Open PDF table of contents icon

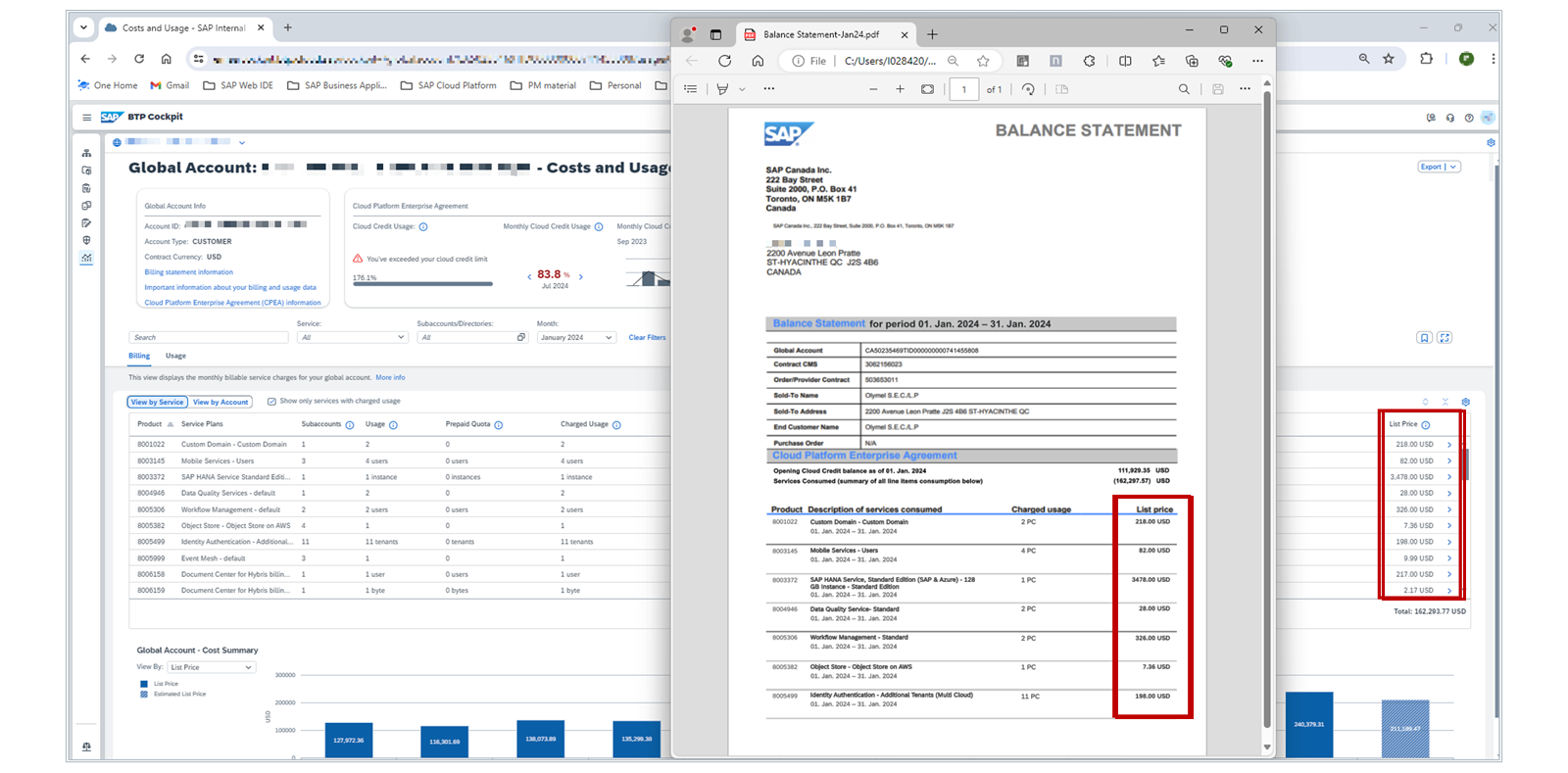(691, 89)
